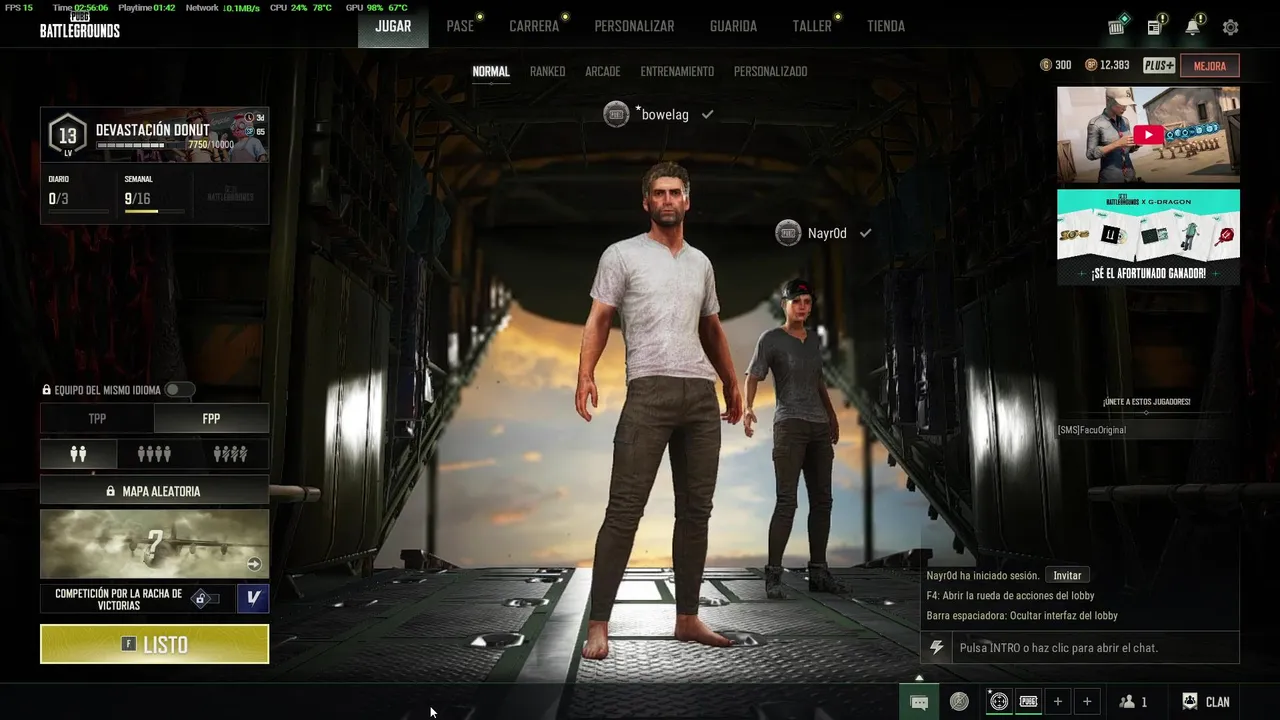Select the starred target emblem slot

click(998, 702)
